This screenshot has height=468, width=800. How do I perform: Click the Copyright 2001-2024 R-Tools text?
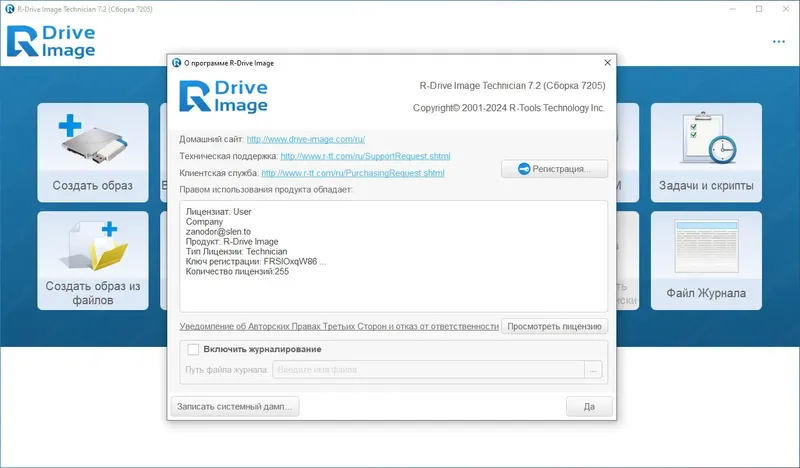pyautogui.click(x=509, y=108)
